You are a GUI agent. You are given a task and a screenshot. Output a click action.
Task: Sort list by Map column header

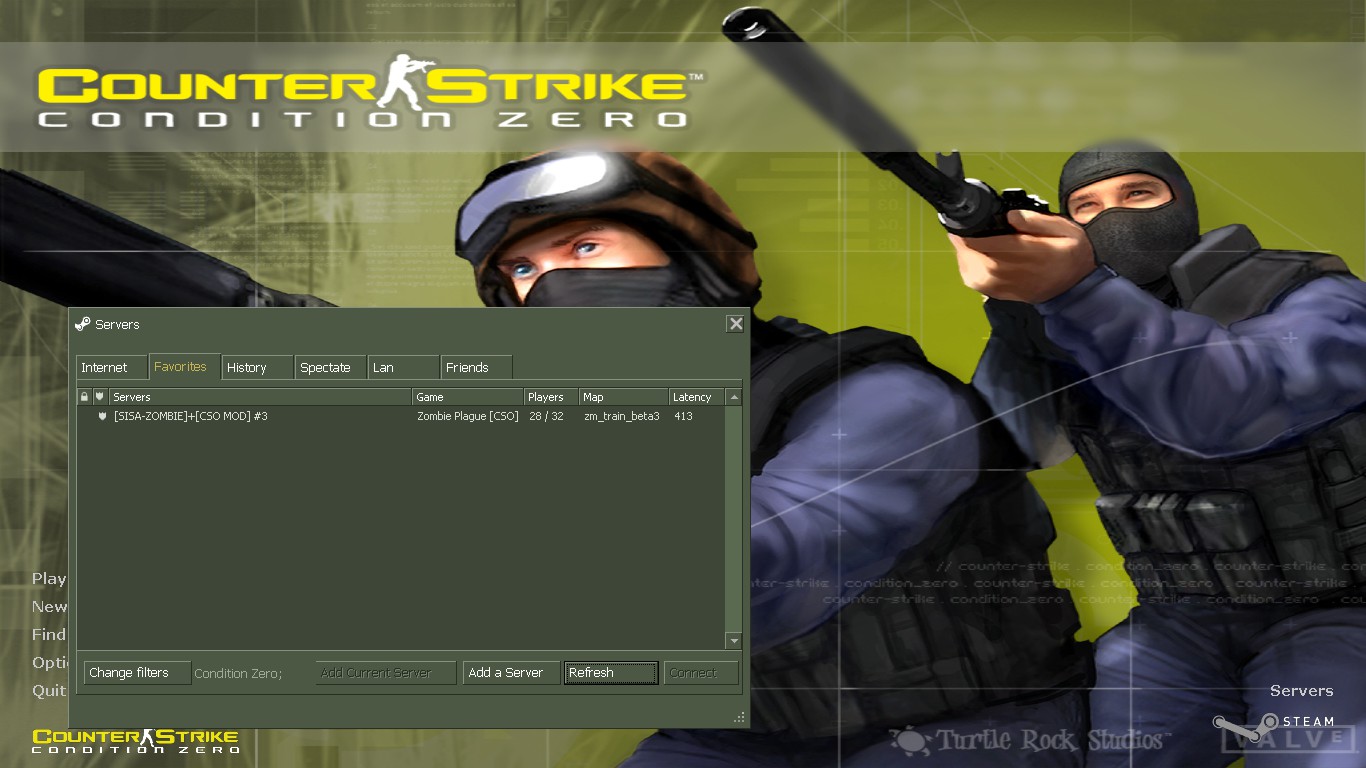tap(623, 397)
